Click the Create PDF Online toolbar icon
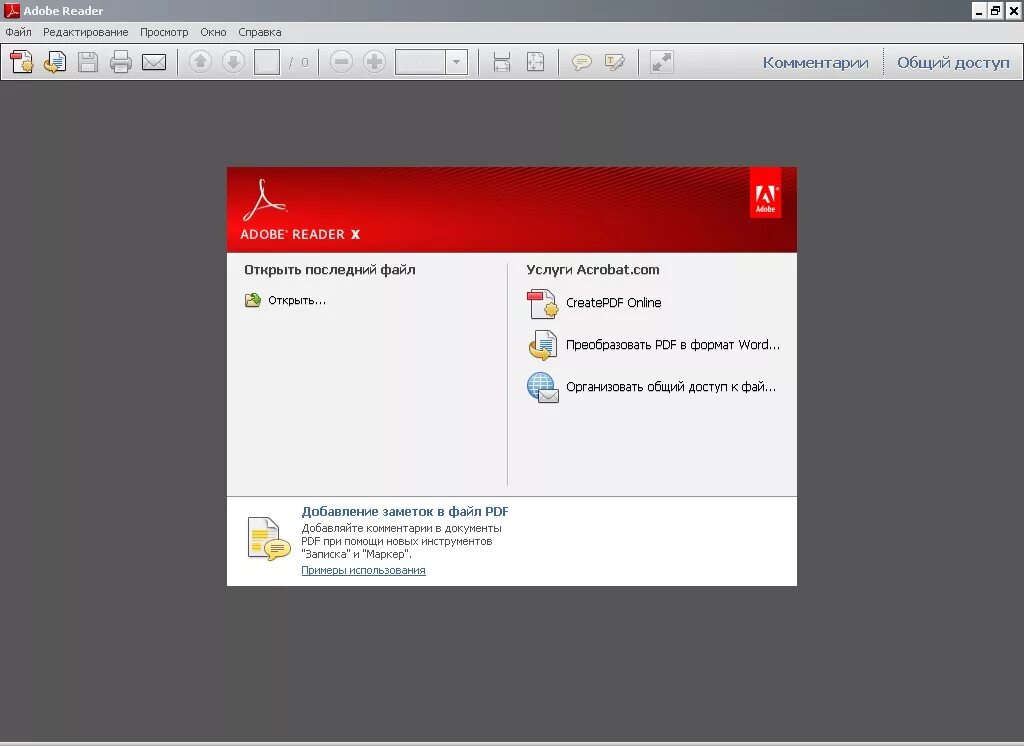Viewport: 1024px width, 746px height. (x=22, y=62)
